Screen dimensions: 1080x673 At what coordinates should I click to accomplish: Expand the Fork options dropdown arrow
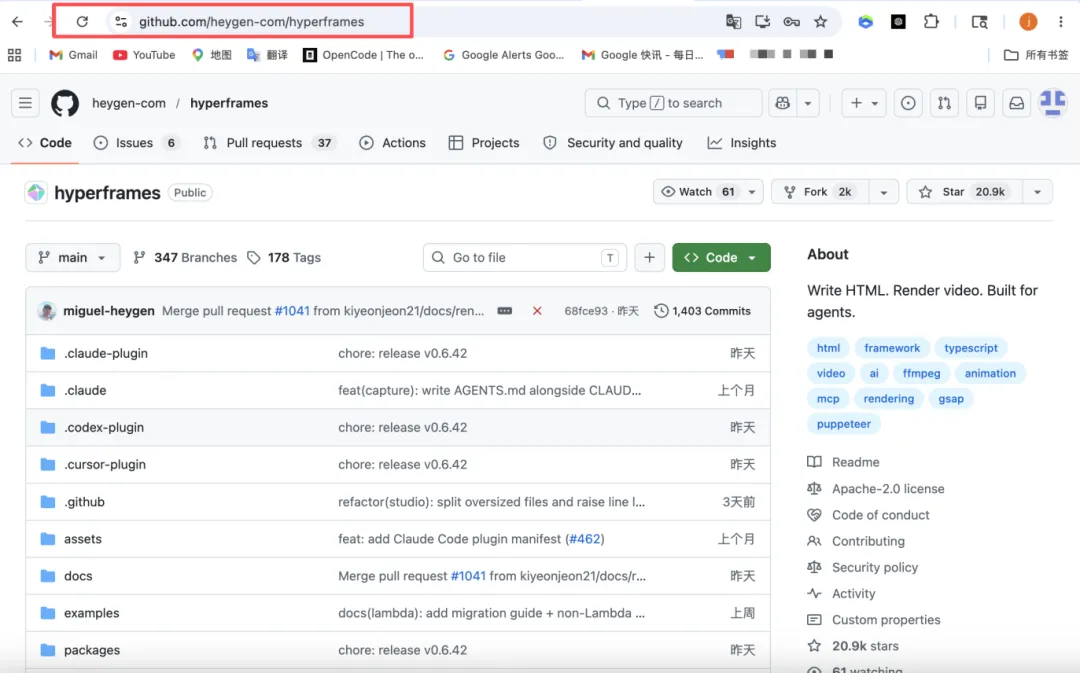[884, 192]
